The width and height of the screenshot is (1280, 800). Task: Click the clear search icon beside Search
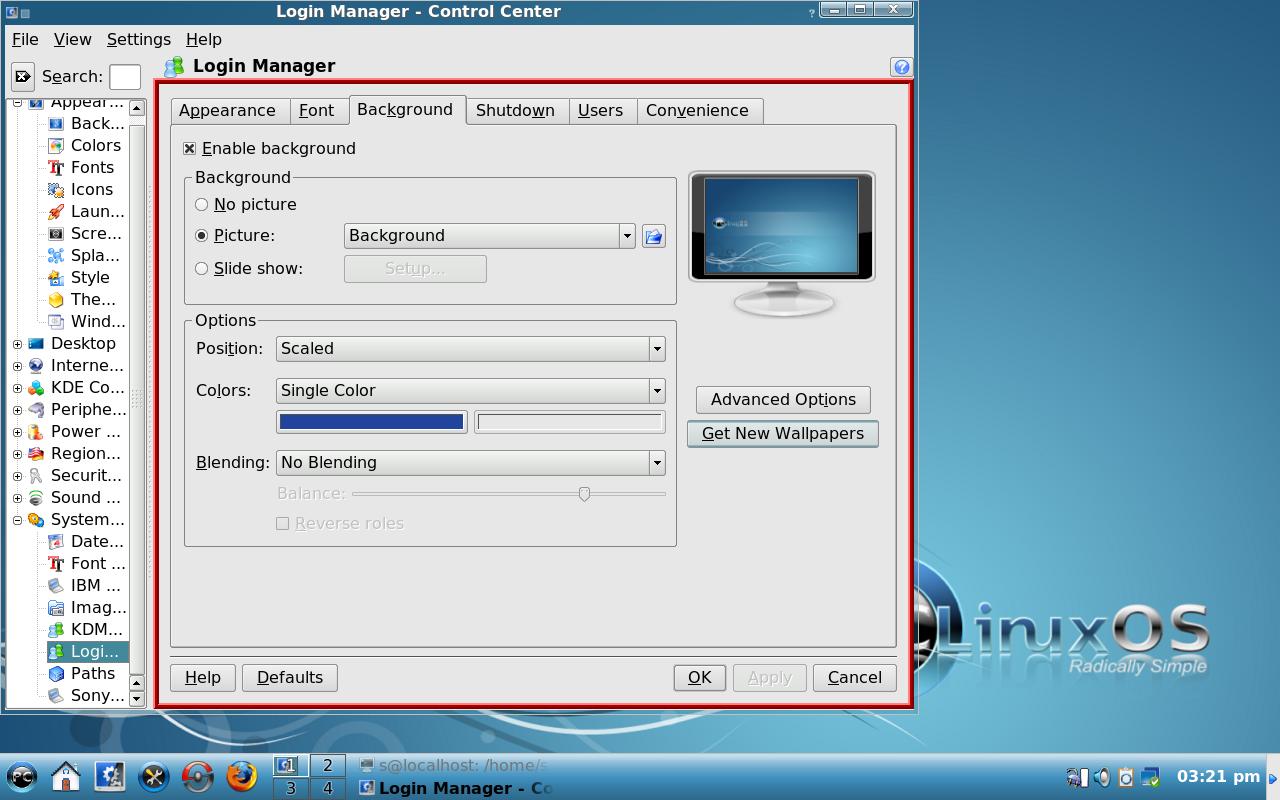pos(22,76)
